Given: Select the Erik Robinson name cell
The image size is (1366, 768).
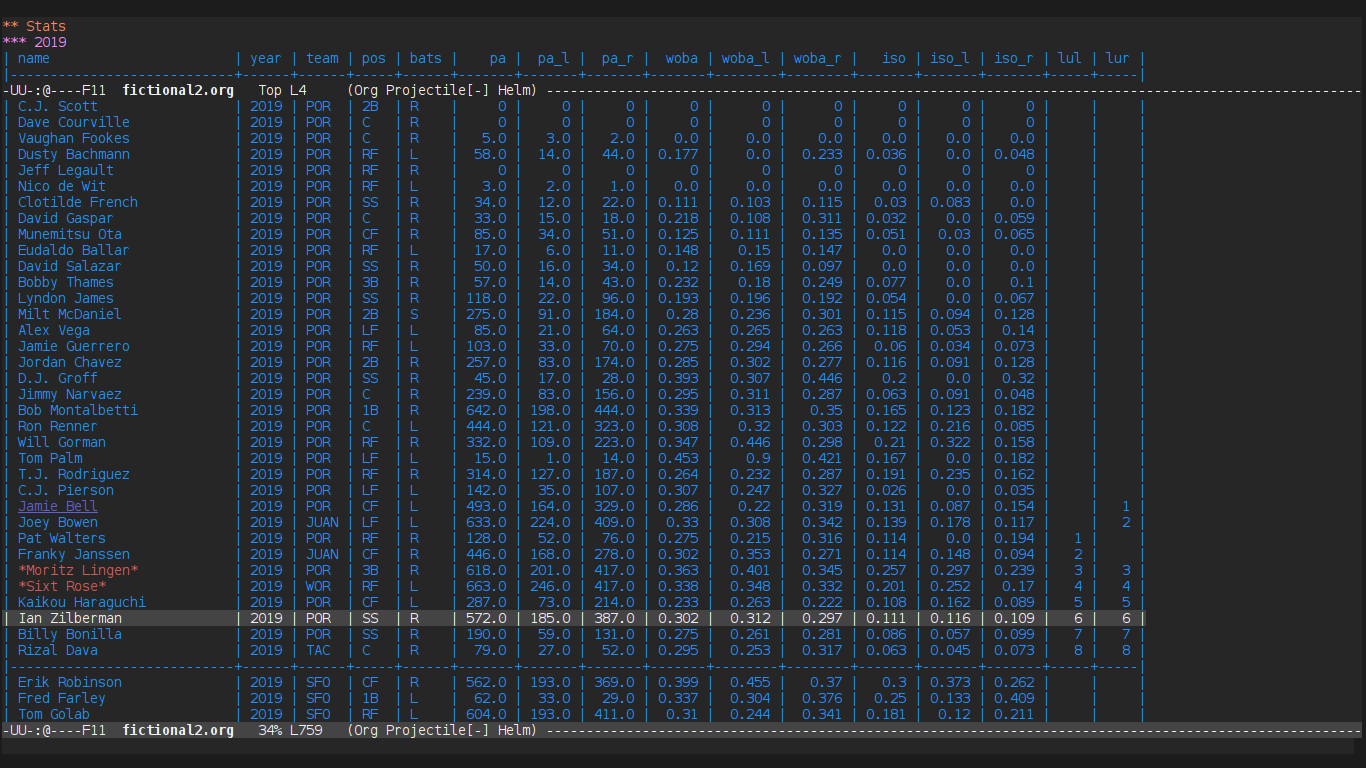Looking at the screenshot, I should tap(70, 682).
